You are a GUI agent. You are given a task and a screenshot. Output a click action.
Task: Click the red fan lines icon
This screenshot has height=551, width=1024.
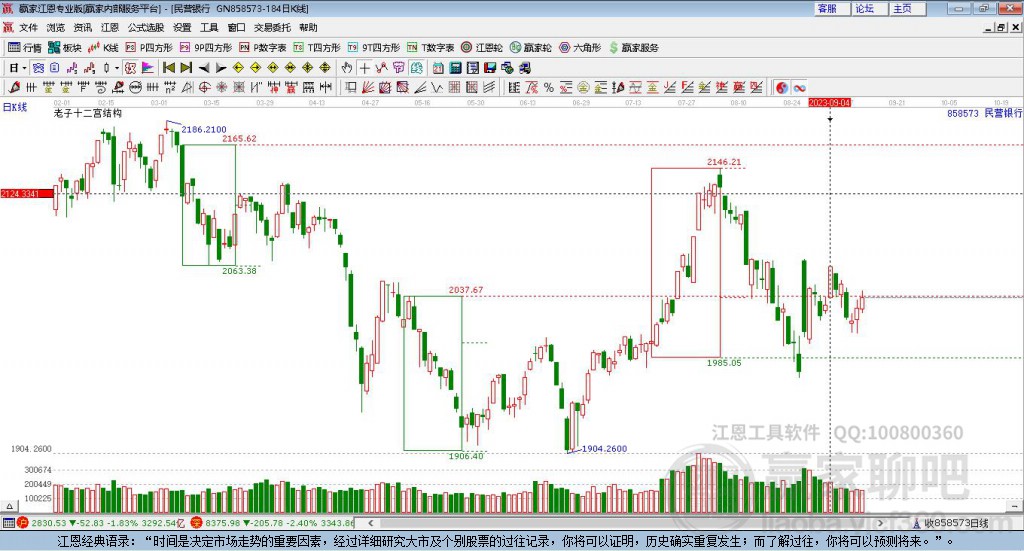pyautogui.click(x=367, y=87)
